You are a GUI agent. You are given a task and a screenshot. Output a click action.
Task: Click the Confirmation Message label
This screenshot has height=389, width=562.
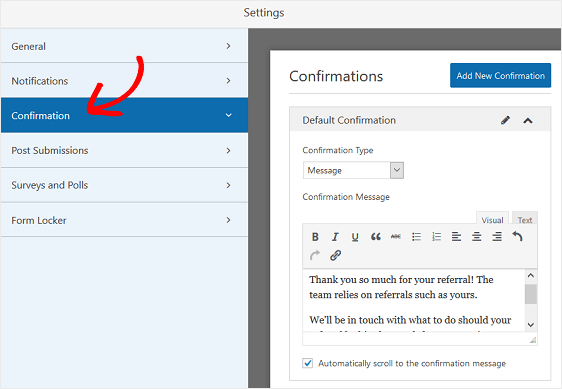coord(346,197)
